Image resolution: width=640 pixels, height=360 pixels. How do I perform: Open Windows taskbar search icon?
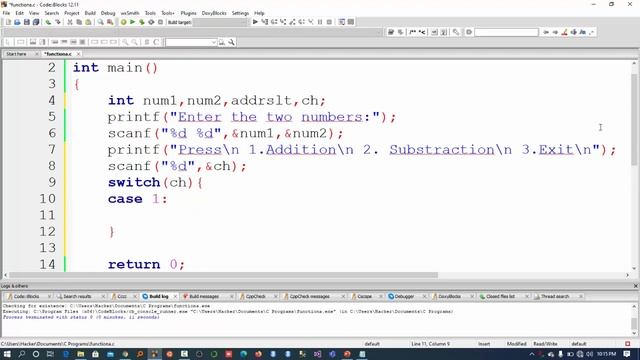21,354
